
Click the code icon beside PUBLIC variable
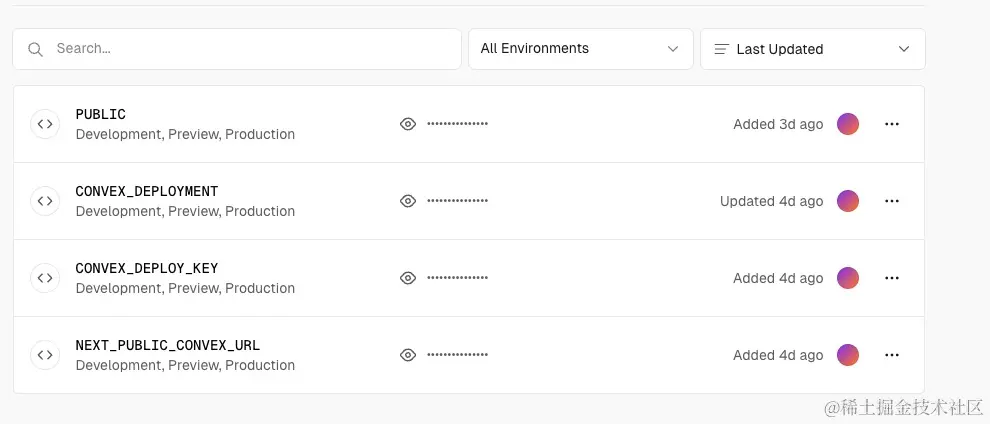pyautogui.click(x=45, y=124)
